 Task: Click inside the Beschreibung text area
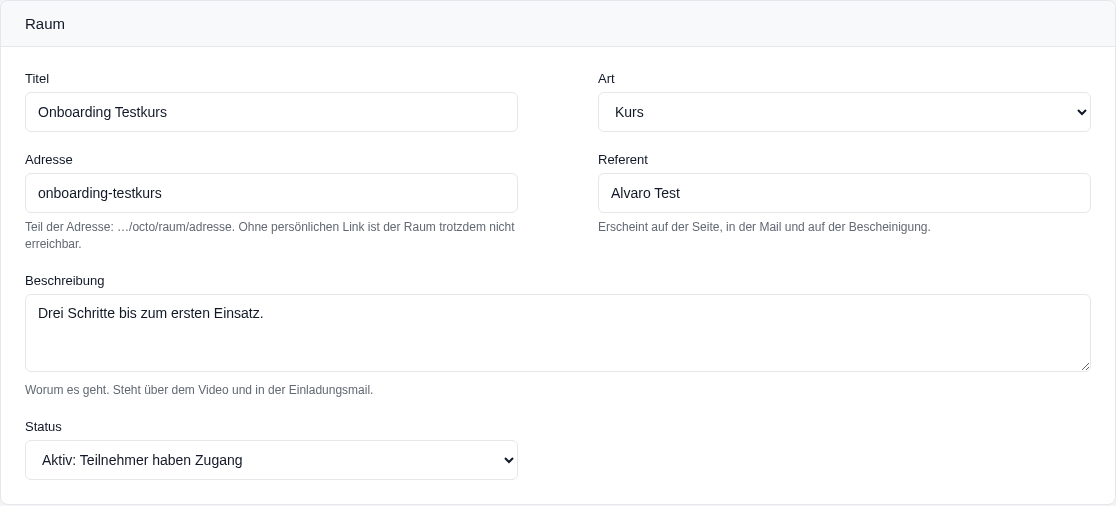[558, 333]
